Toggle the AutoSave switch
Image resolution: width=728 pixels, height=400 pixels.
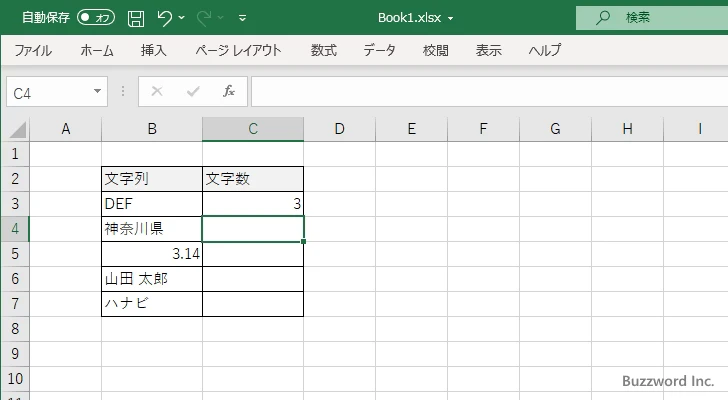(x=96, y=18)
